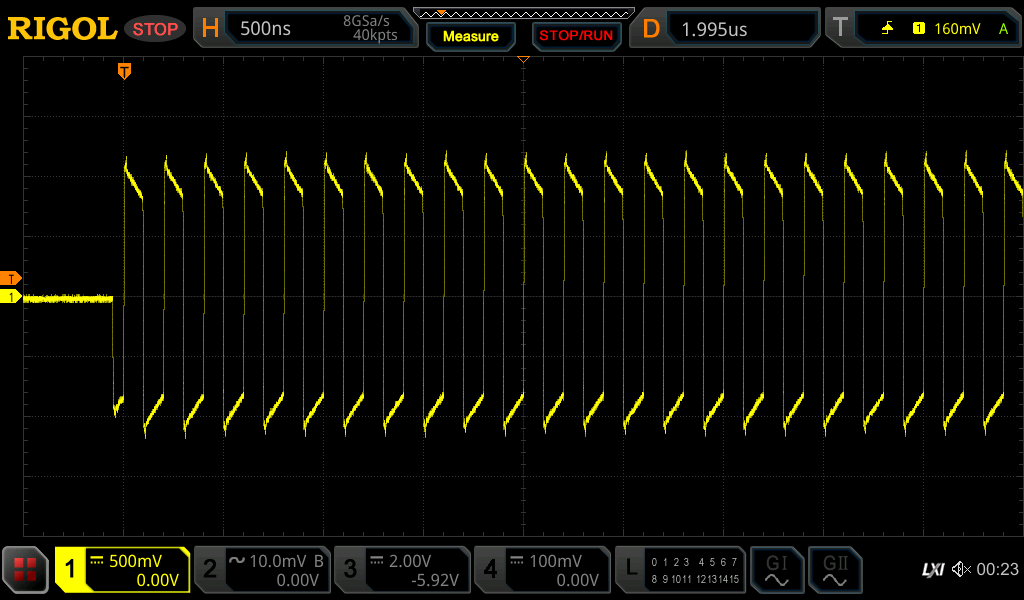Viewport: 1024px width, 600px height.
Task: Open the red grid function menu icon
Action: click(x=25, y=570)
